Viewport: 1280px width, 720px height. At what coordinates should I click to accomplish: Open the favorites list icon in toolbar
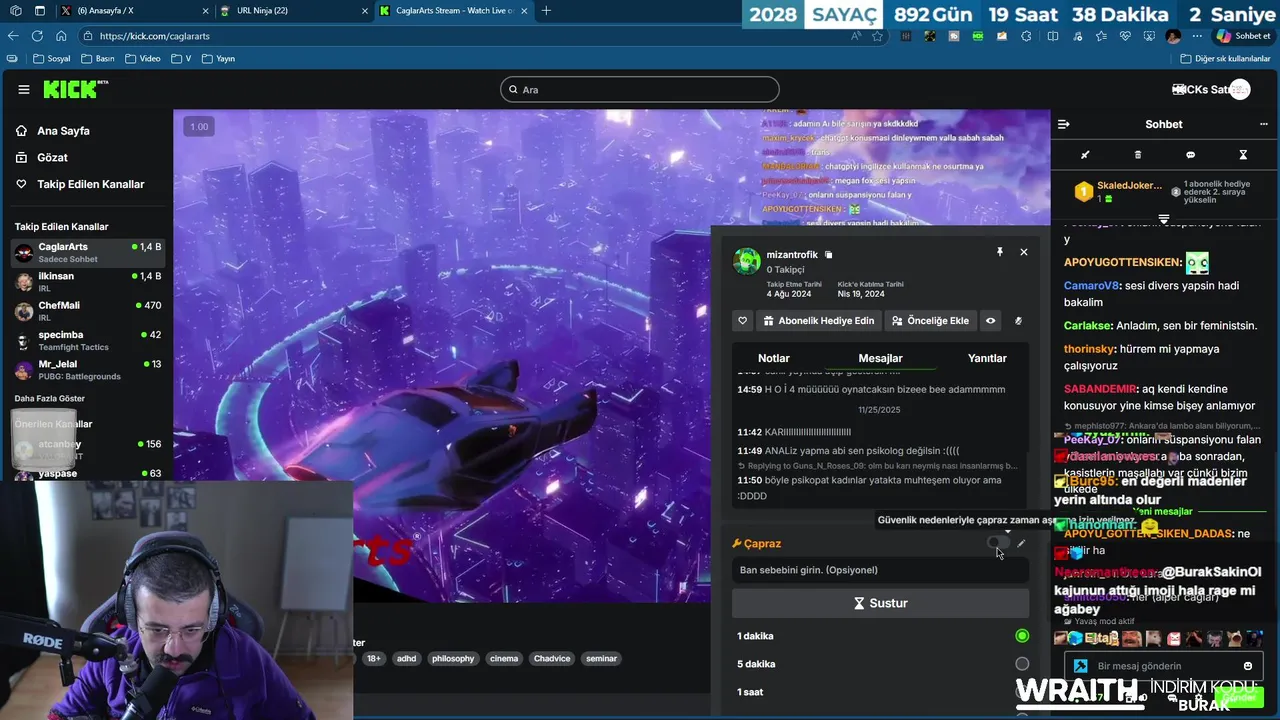pos(1101,36)
